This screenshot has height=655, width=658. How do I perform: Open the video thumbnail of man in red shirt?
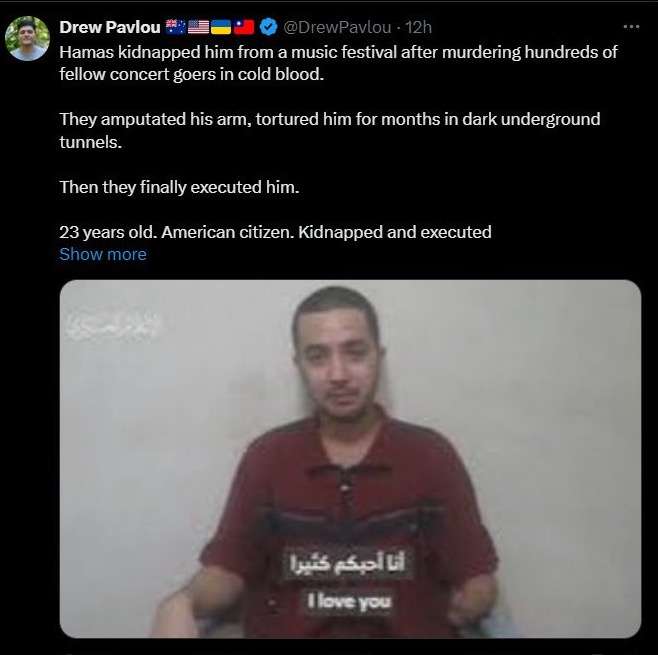pos(350,459)
